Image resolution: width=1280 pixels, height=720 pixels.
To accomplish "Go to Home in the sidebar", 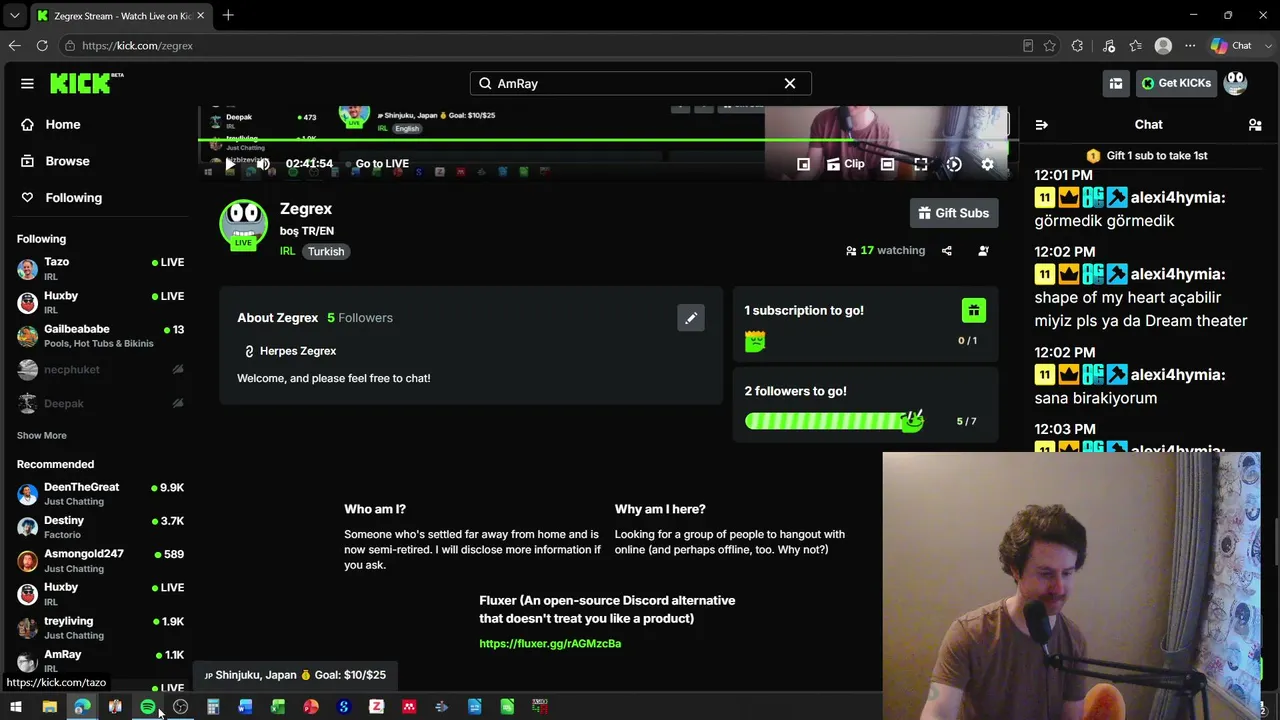I will pos(62,124).
